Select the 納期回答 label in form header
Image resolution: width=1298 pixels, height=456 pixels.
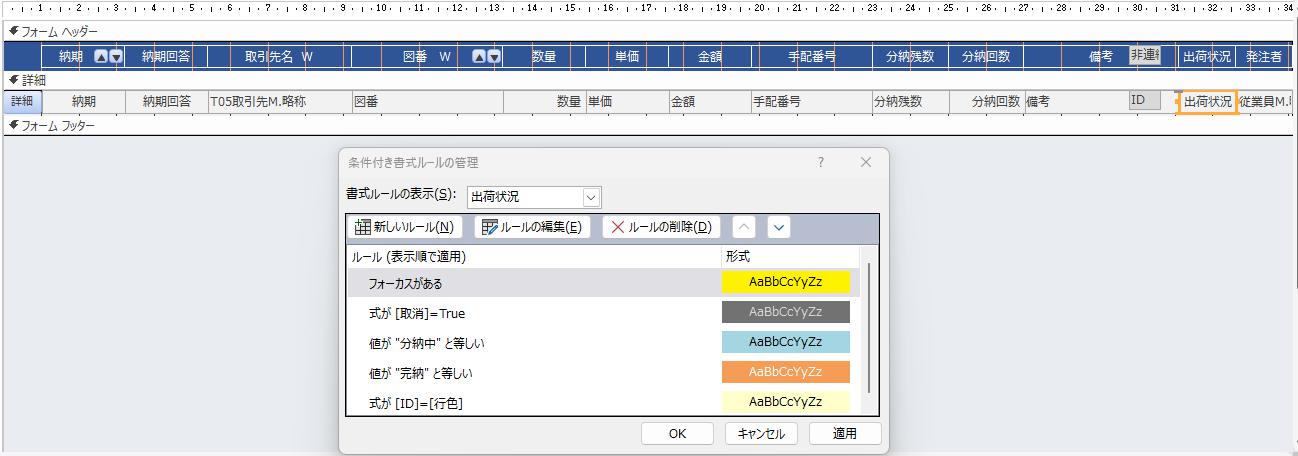coord(167,57)
